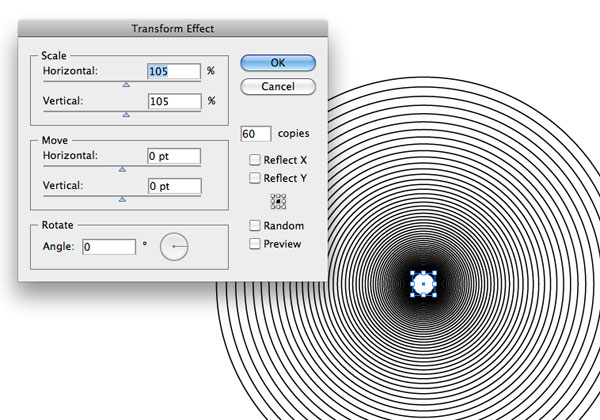Screen dimensions: 600x420
Task: Click the Scale Vertical percent field
Action: click(174, 101)
